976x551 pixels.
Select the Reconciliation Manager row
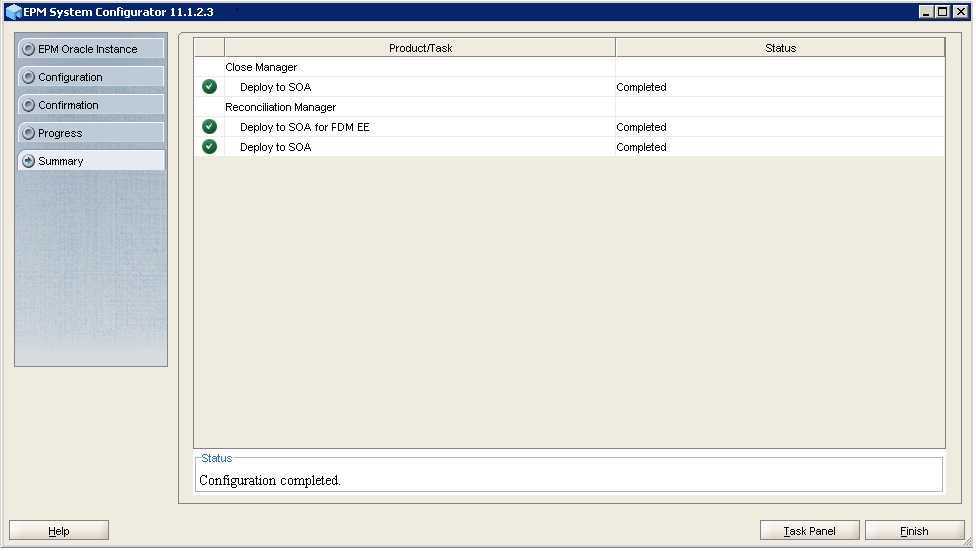click(x=569, y=106)
